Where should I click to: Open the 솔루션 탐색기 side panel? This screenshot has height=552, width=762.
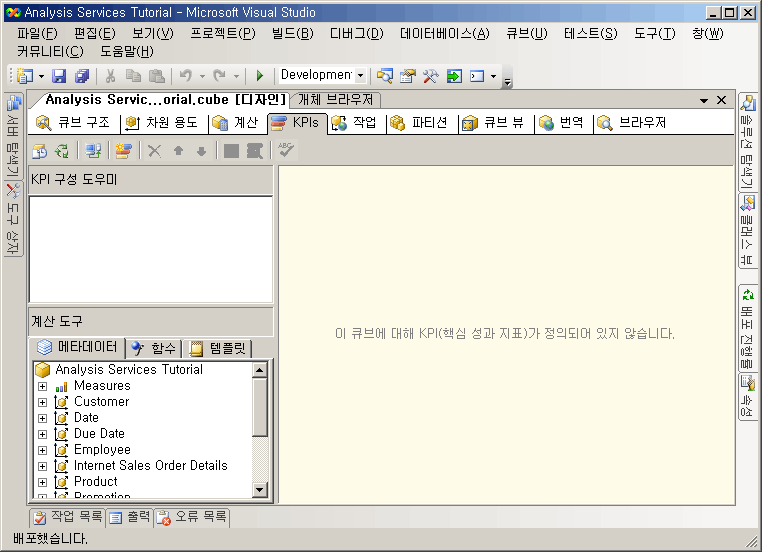click(x=747, y=142)
